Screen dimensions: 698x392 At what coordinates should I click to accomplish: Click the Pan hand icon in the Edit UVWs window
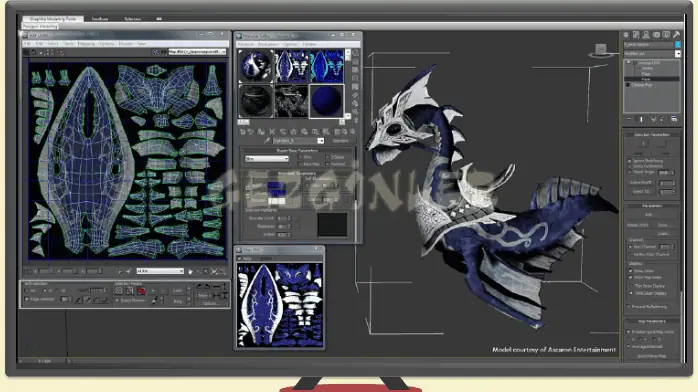pyautogui.click(x=191, y=271)
